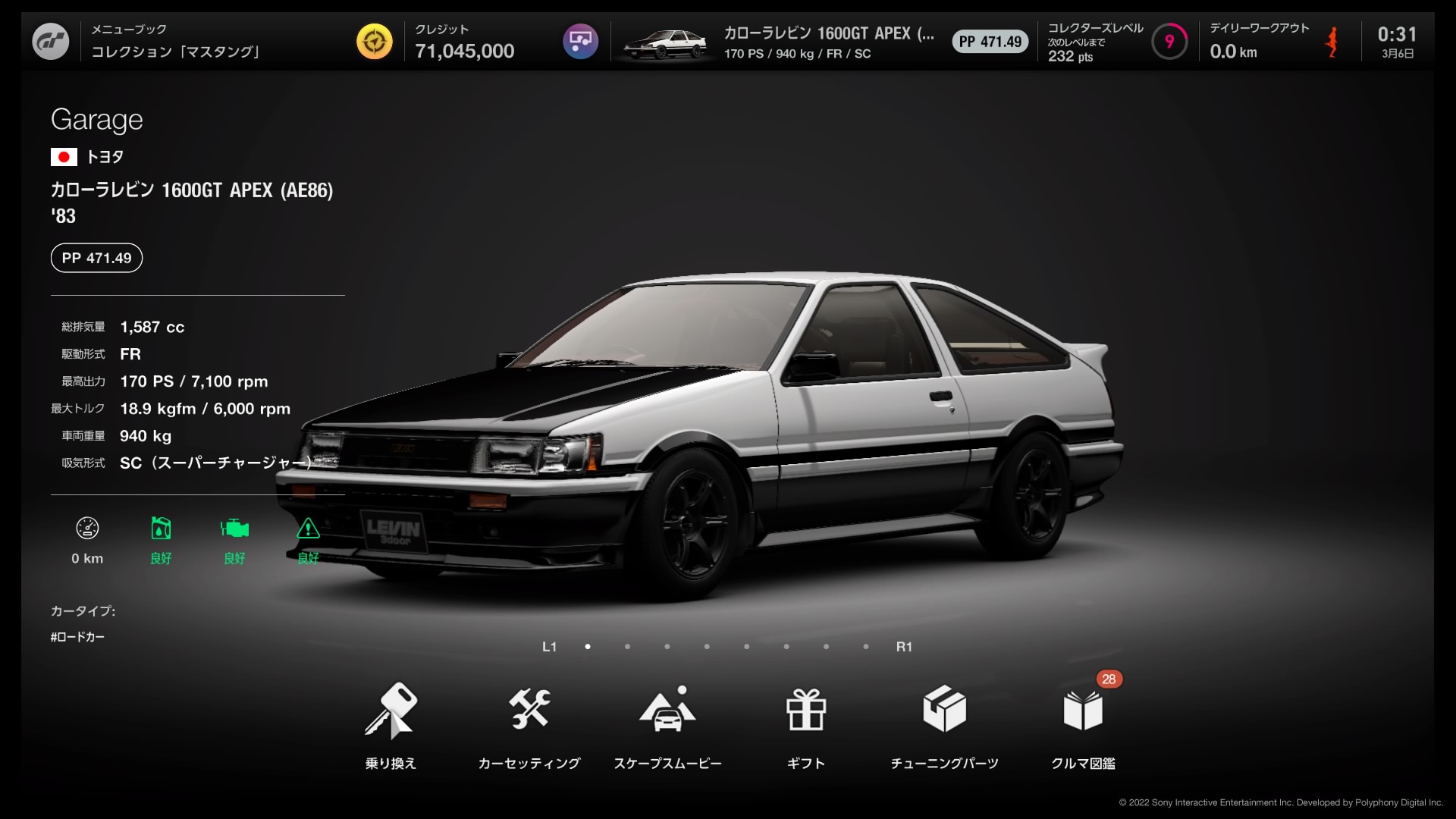Open the menu book collection icon
Viewport: 1456px width, 819px height.
[375, 42]
